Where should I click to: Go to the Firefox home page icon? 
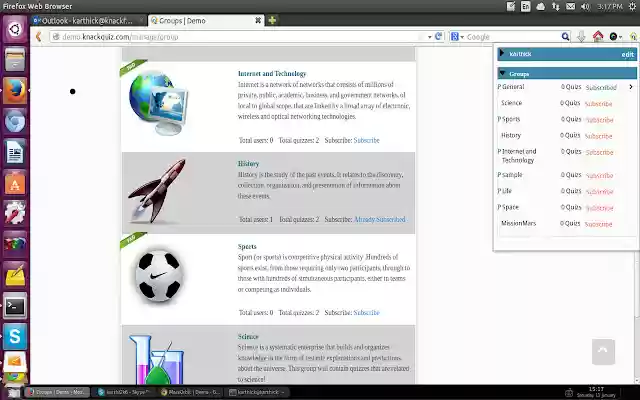tap(598, 36)
